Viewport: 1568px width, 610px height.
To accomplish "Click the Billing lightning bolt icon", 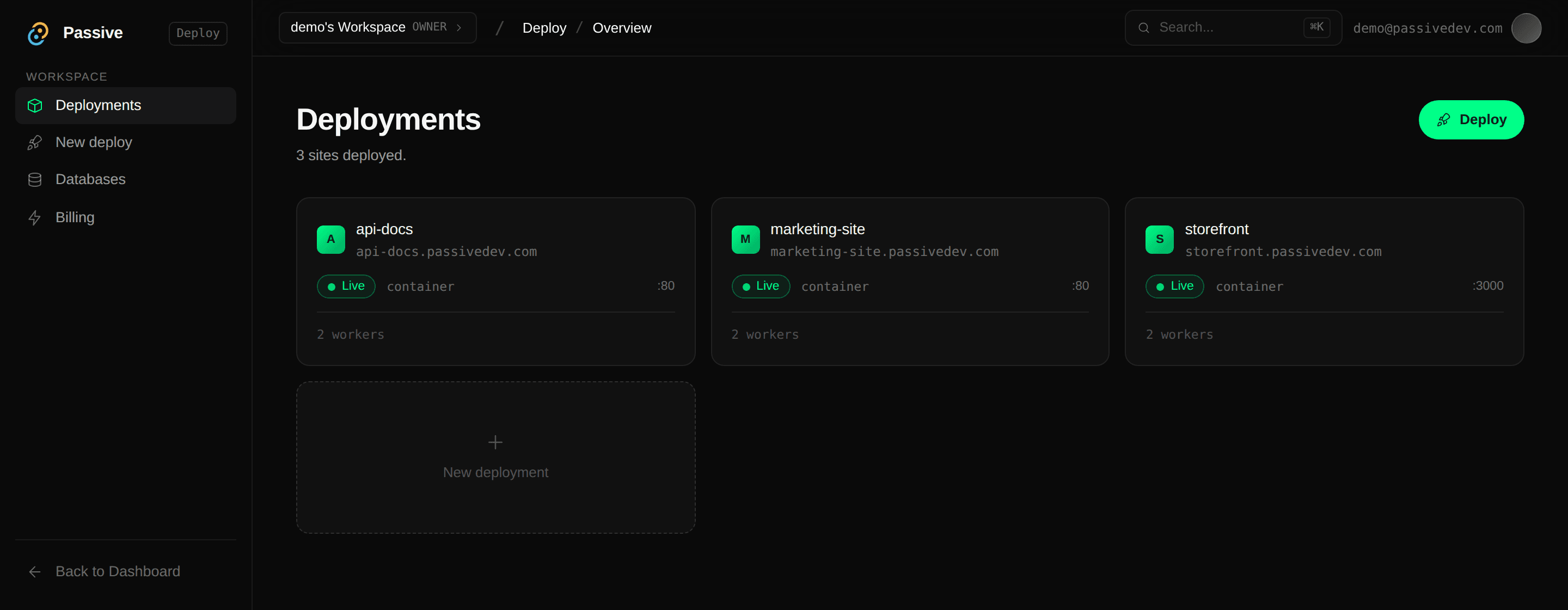I will (x=35, y=217).
